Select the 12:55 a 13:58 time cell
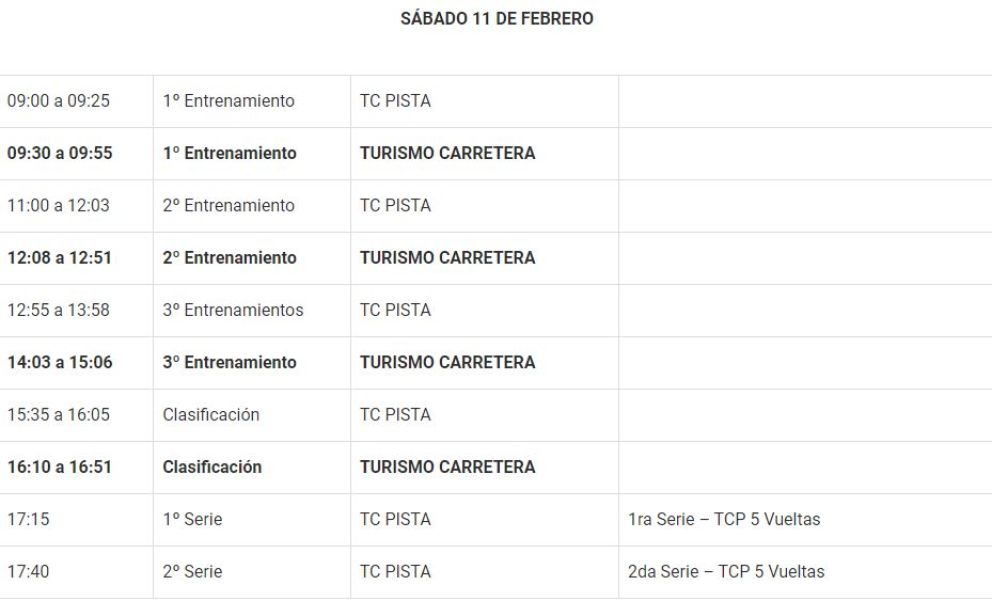 click(x=58, y=310)
